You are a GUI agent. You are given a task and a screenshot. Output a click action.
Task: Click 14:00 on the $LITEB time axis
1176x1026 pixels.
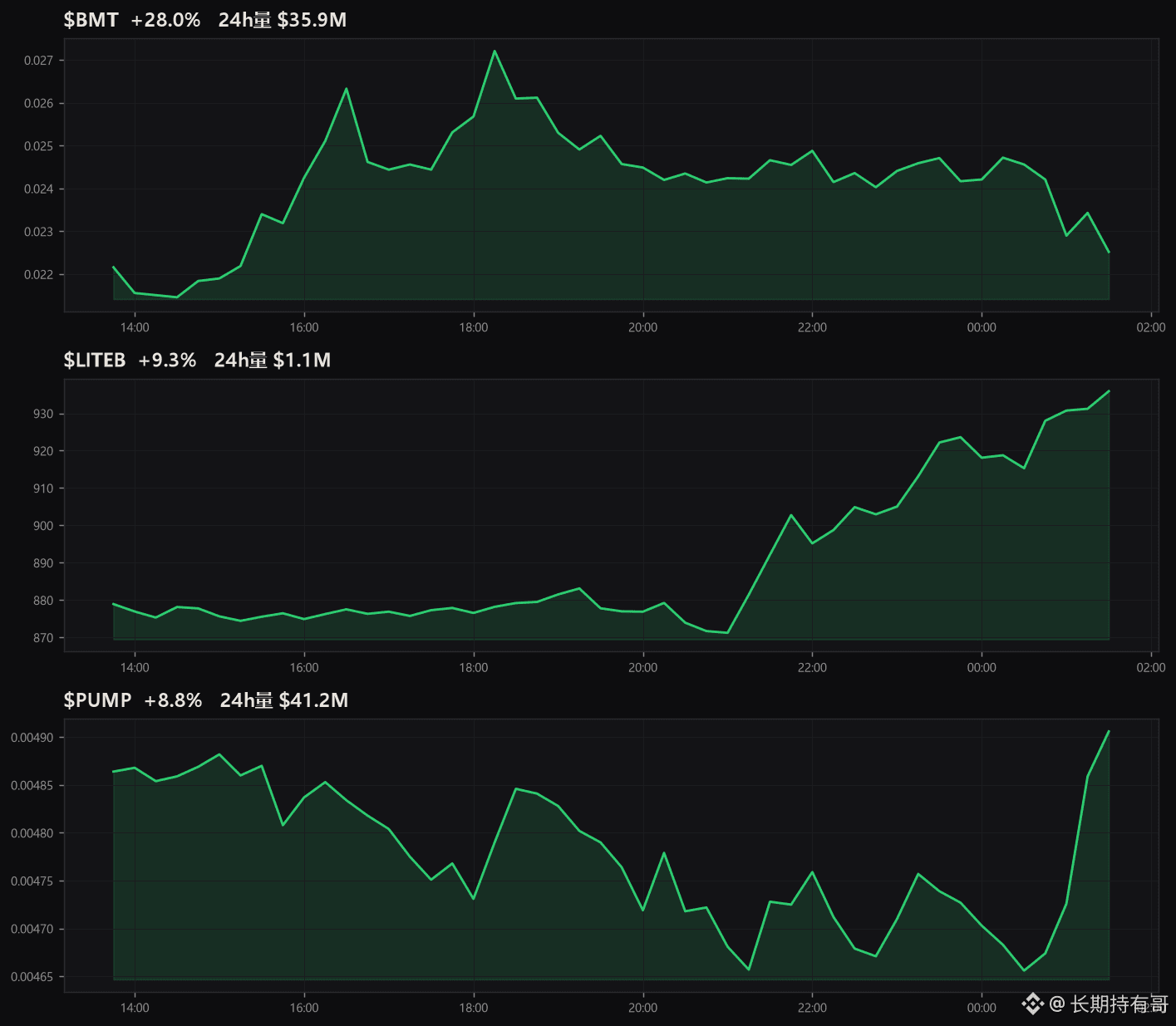[x=135, y=667]
